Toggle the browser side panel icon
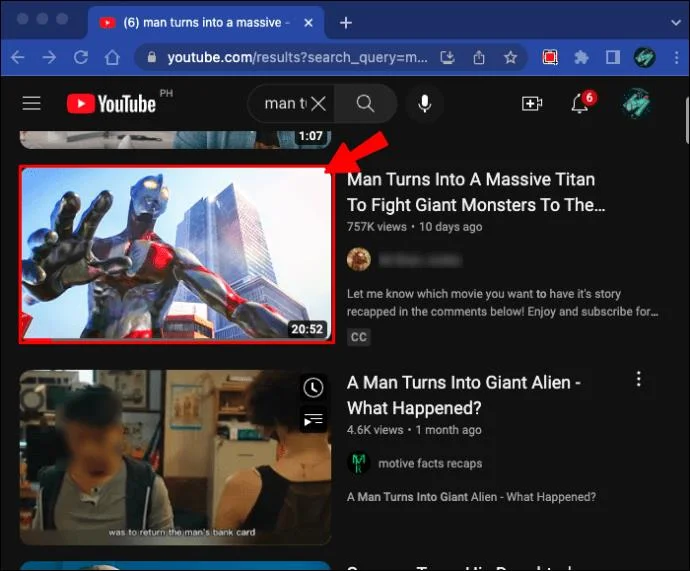 (613, 57)
